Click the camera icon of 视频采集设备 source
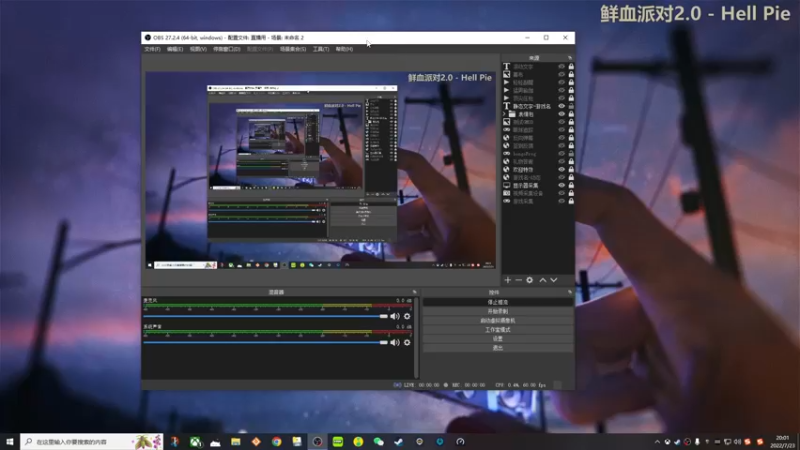This screenshot has width=800, height=450. 507,193
